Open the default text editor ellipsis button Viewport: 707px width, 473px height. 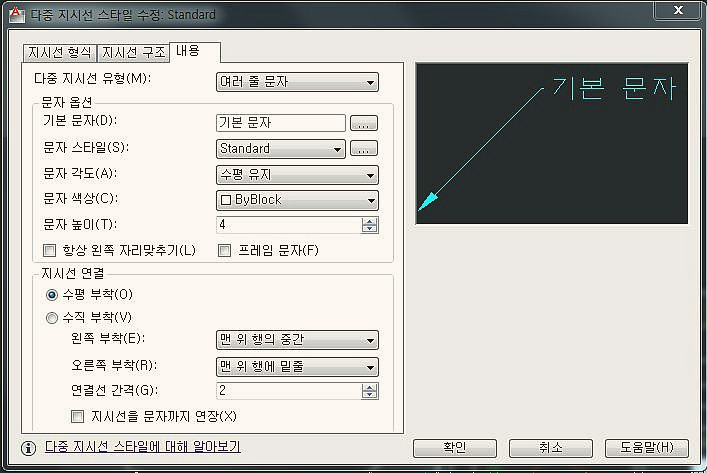[364, 123]
